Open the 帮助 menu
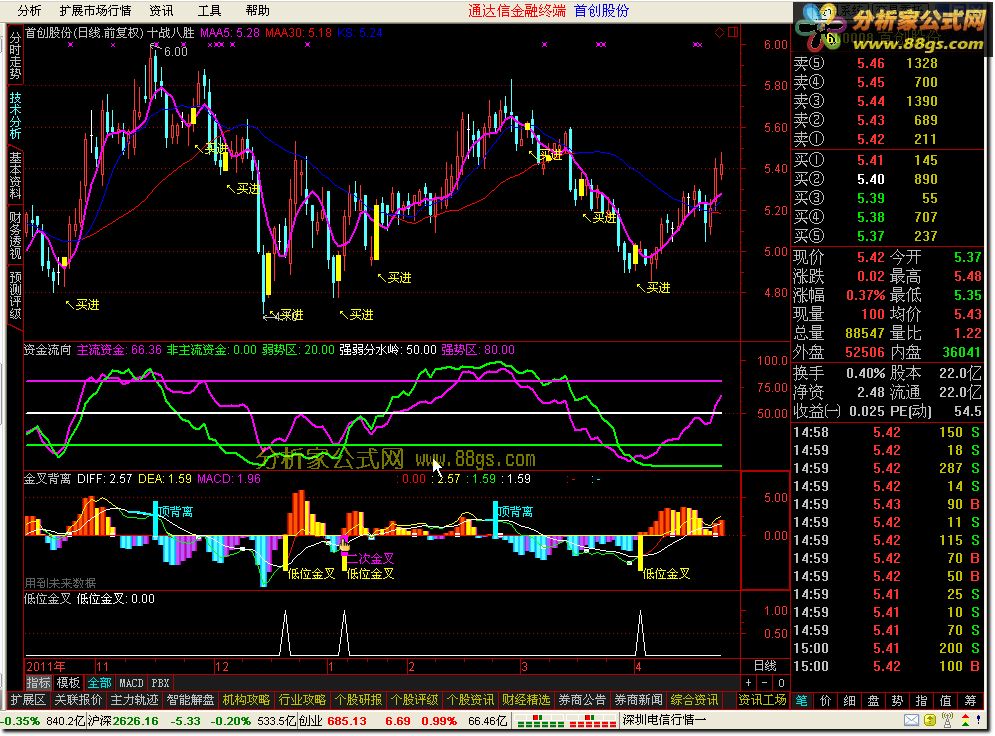This screenshot has height=736, width=995. point(257,11)
